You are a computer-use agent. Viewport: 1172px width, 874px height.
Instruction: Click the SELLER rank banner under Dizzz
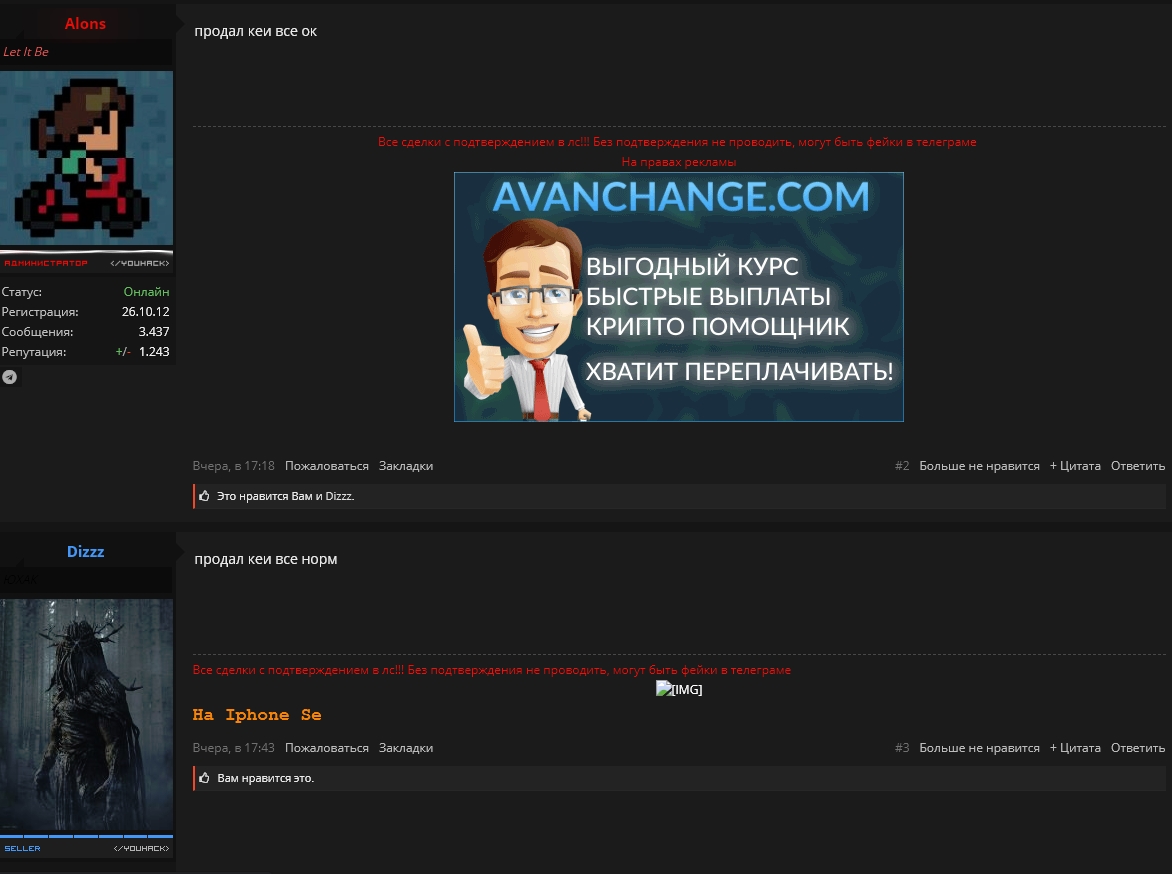coord(87,848)
